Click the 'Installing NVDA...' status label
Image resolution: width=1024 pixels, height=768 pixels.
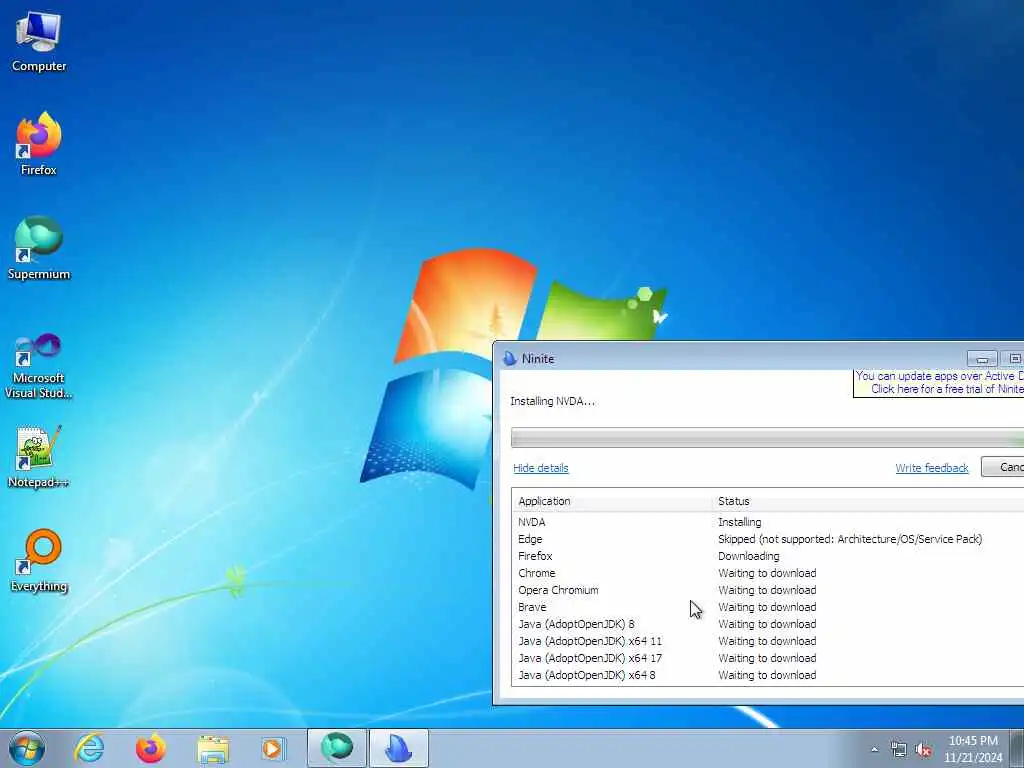point(552,401)
